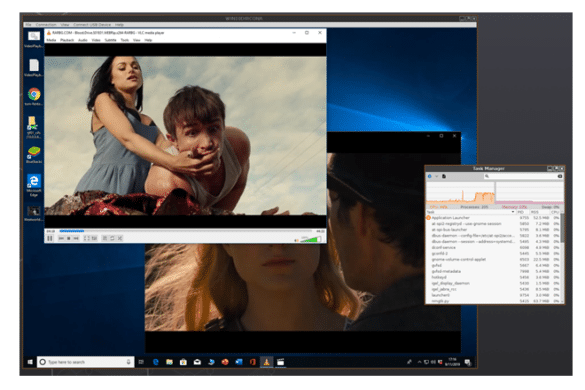Clear the Task Manager search field

[560, 176]
